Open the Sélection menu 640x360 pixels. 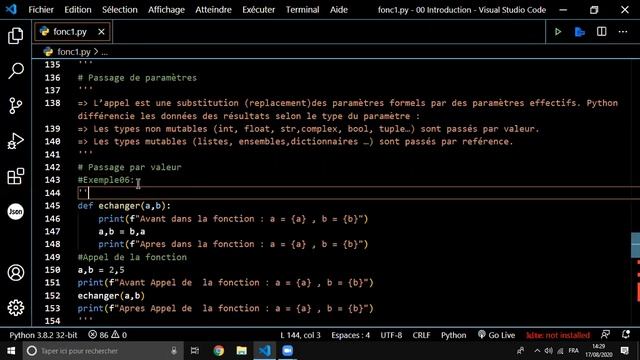(120, 9)
